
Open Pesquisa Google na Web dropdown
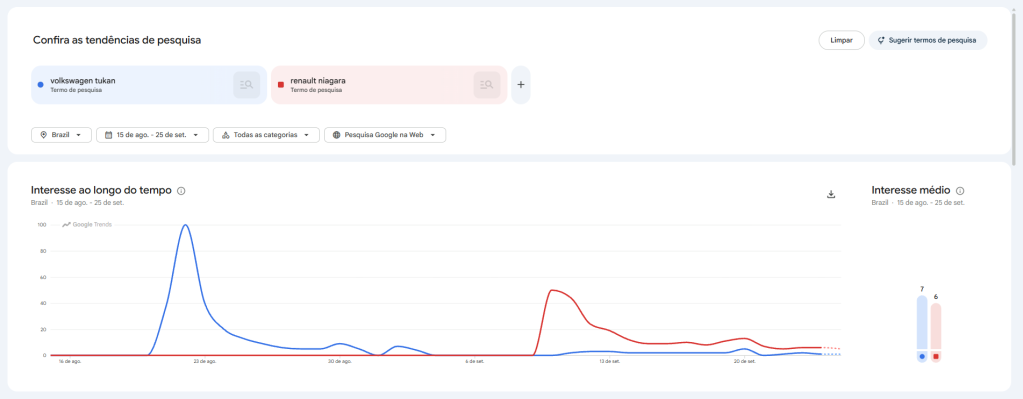385,135
